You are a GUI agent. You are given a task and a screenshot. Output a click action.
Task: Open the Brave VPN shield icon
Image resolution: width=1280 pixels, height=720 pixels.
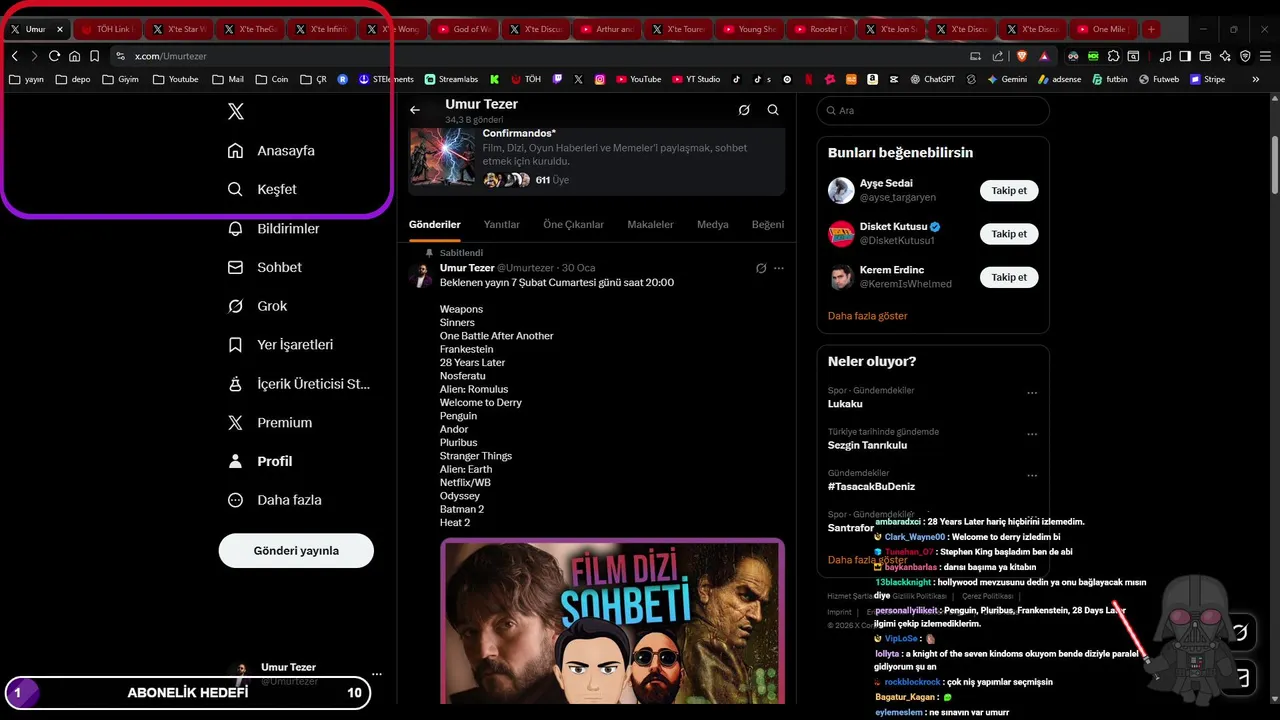1245,56
